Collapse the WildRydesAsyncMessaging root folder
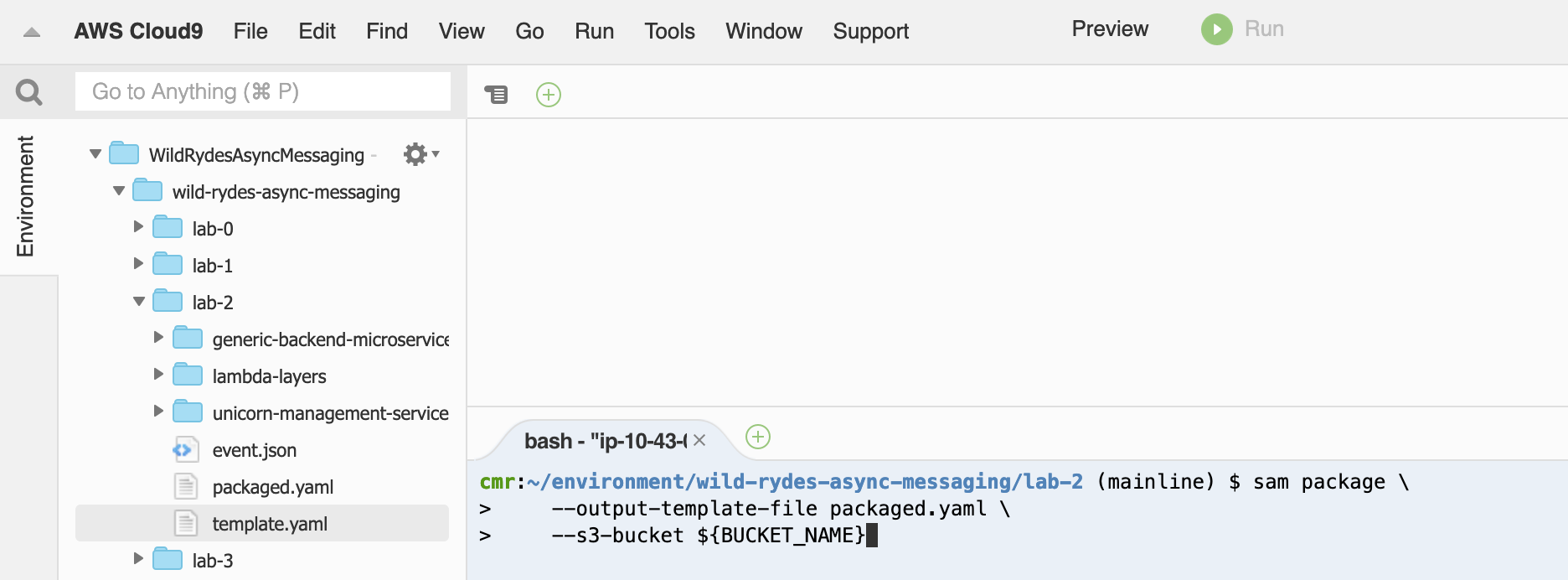This screenshot has width=1568, height=580. click(95, 154)
